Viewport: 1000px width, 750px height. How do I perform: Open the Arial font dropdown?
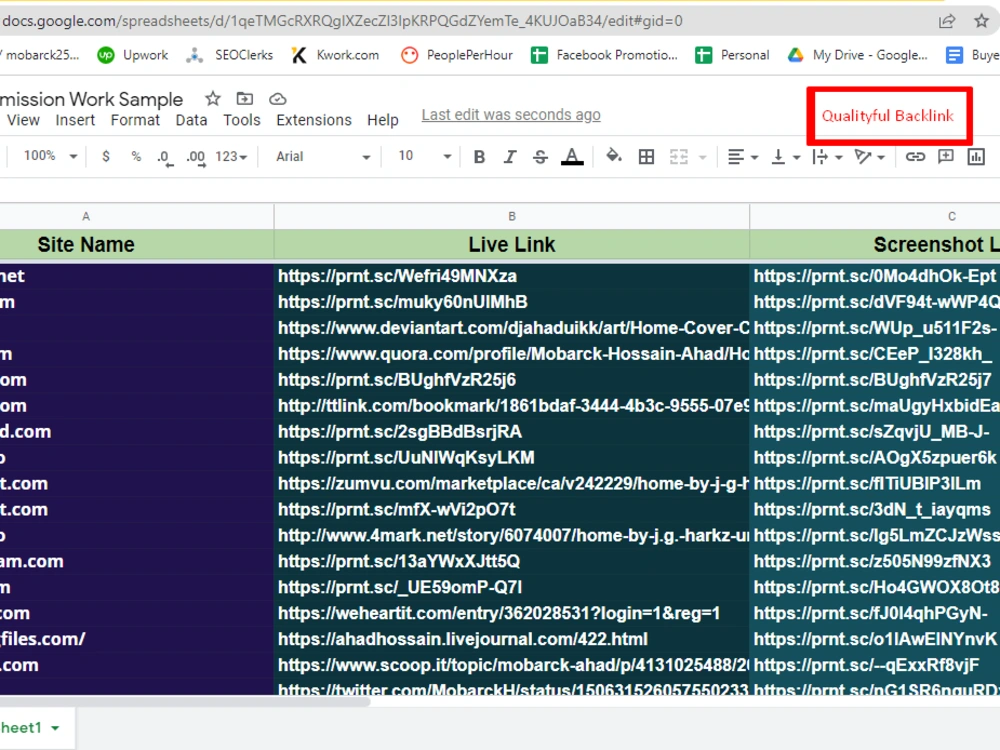point(322,156)
